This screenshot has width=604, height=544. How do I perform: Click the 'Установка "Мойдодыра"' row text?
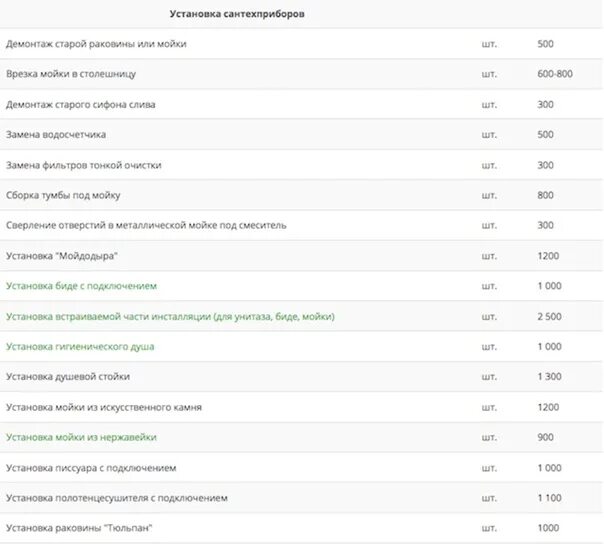(x=62, y=256)
